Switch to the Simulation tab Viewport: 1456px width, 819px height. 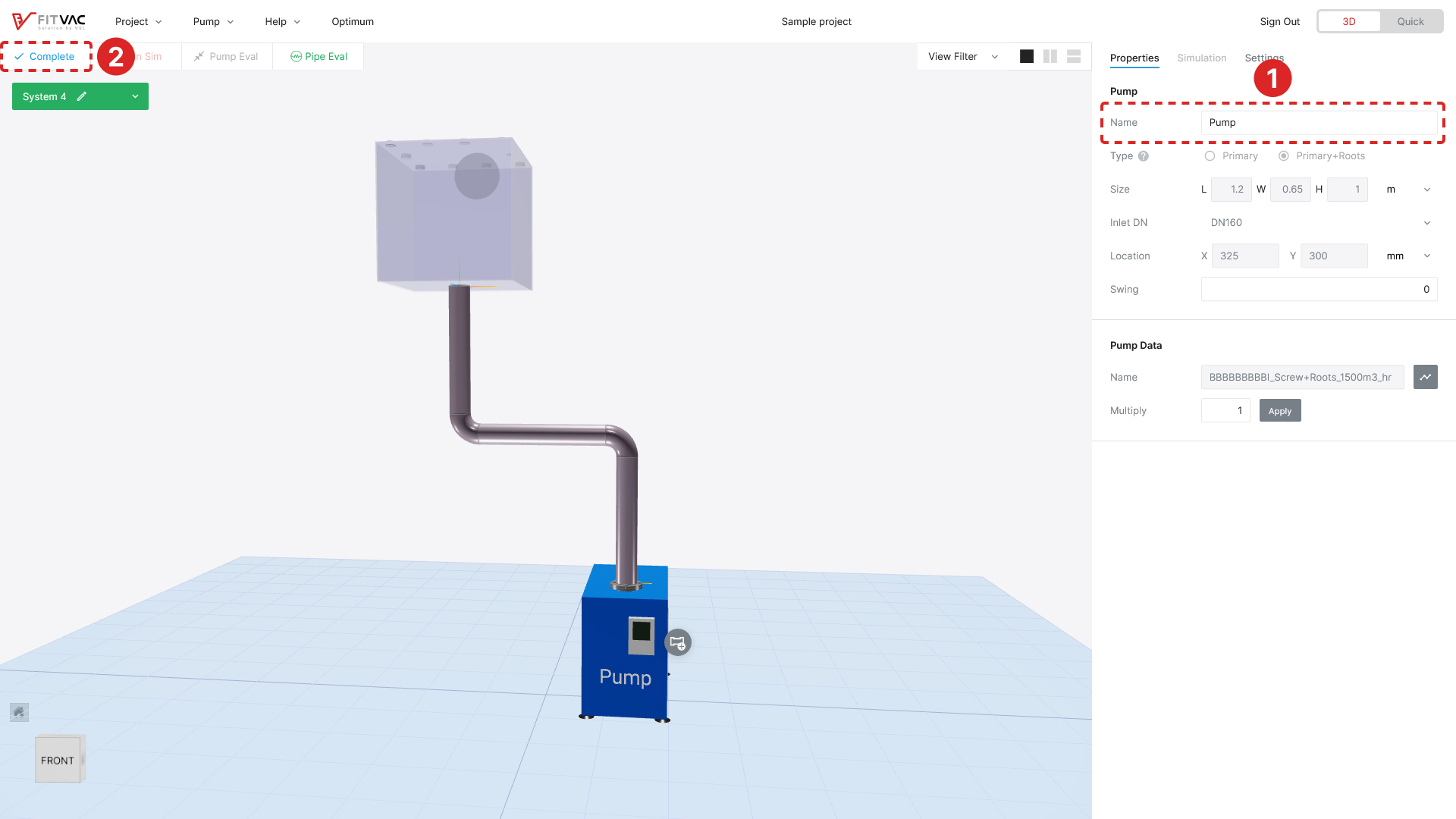tap(1201, 58)
